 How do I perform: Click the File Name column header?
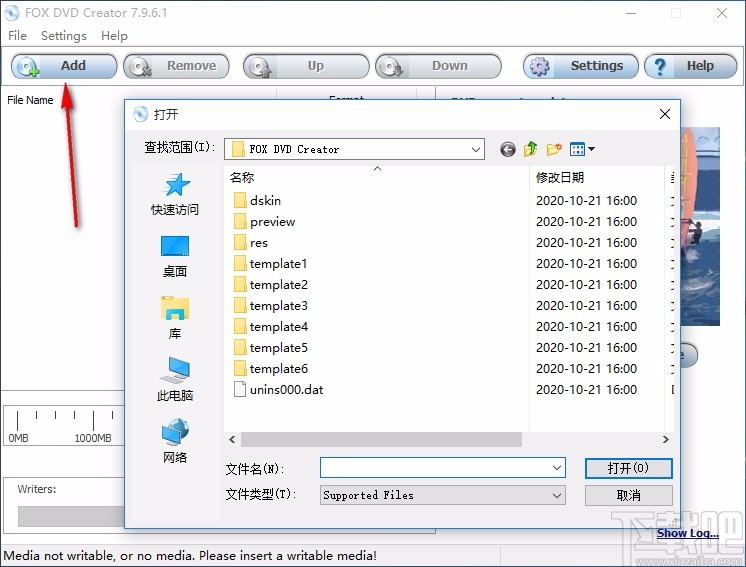[x=30, y=100]
